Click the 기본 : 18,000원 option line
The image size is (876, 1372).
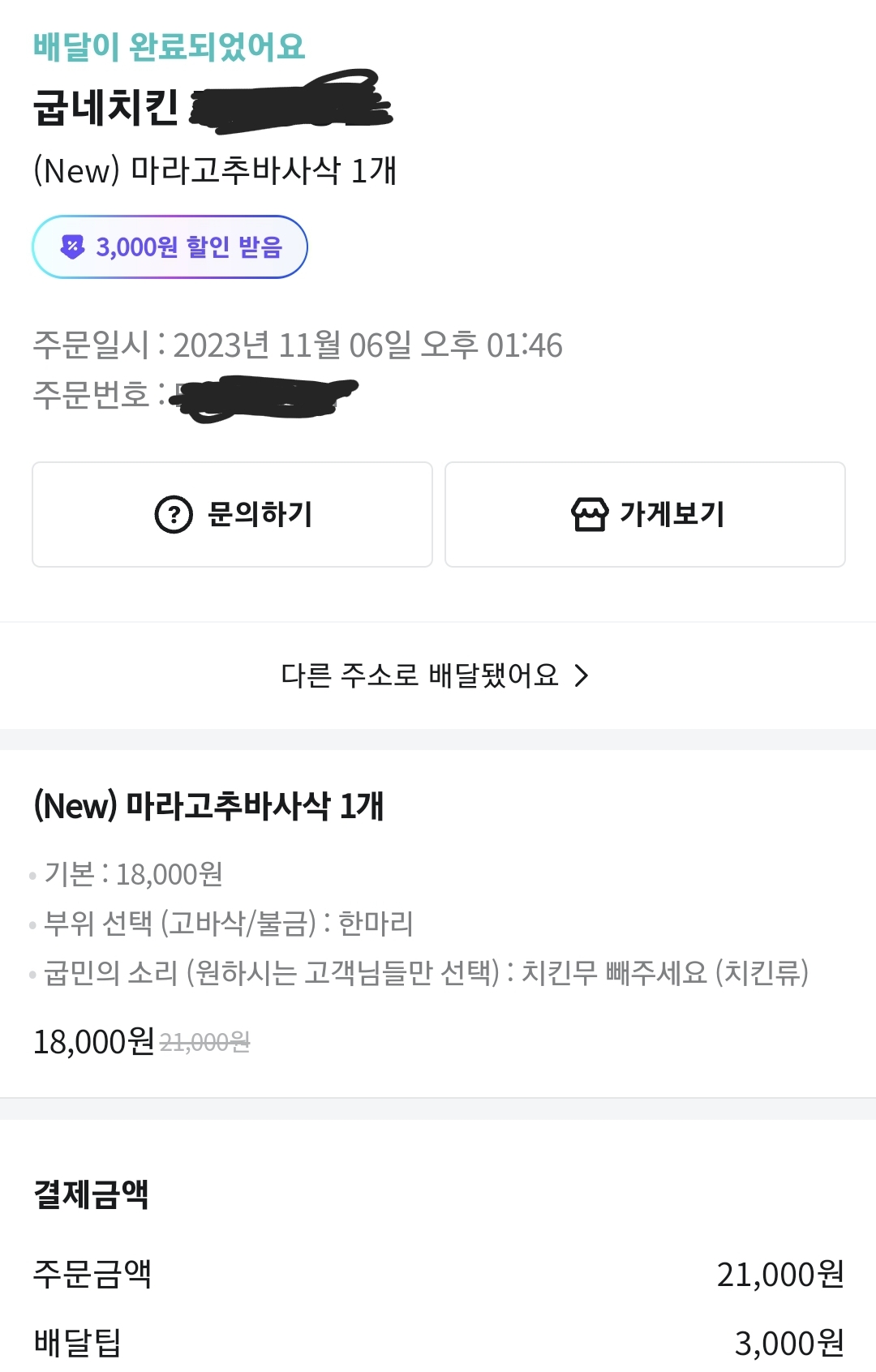click(x=133, y=874)
